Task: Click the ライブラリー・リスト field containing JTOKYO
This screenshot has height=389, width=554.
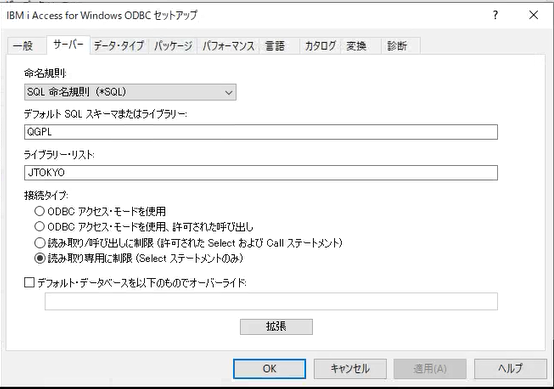Action: pyautogui.click(x=261, y=173)
